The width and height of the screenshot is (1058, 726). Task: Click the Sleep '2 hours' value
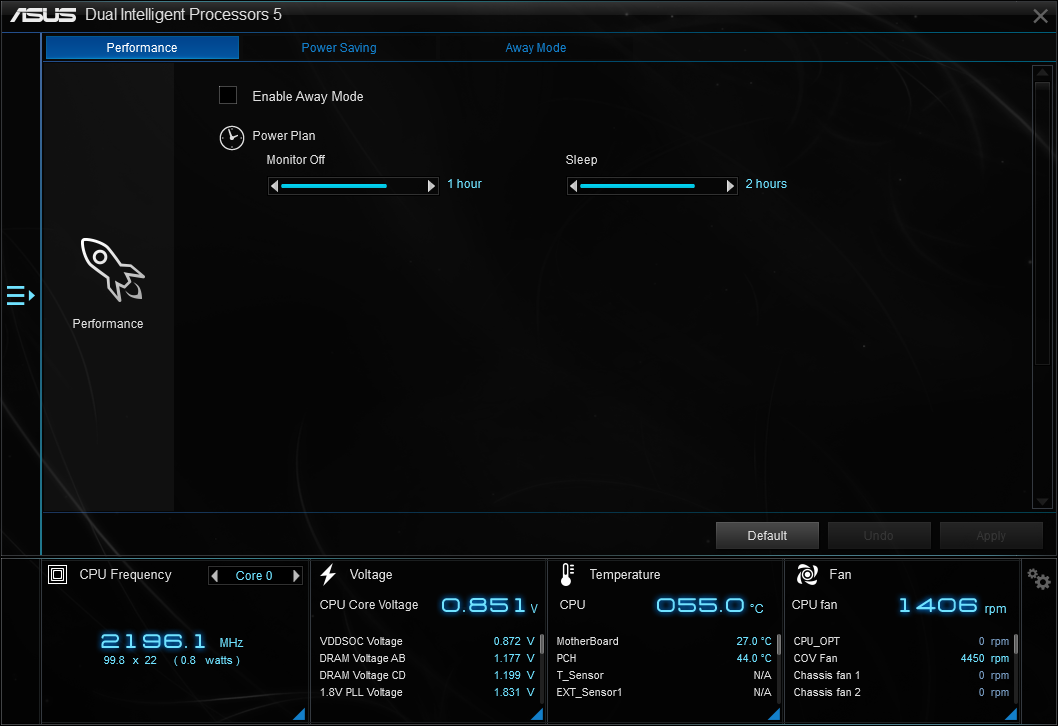[766, 184]
